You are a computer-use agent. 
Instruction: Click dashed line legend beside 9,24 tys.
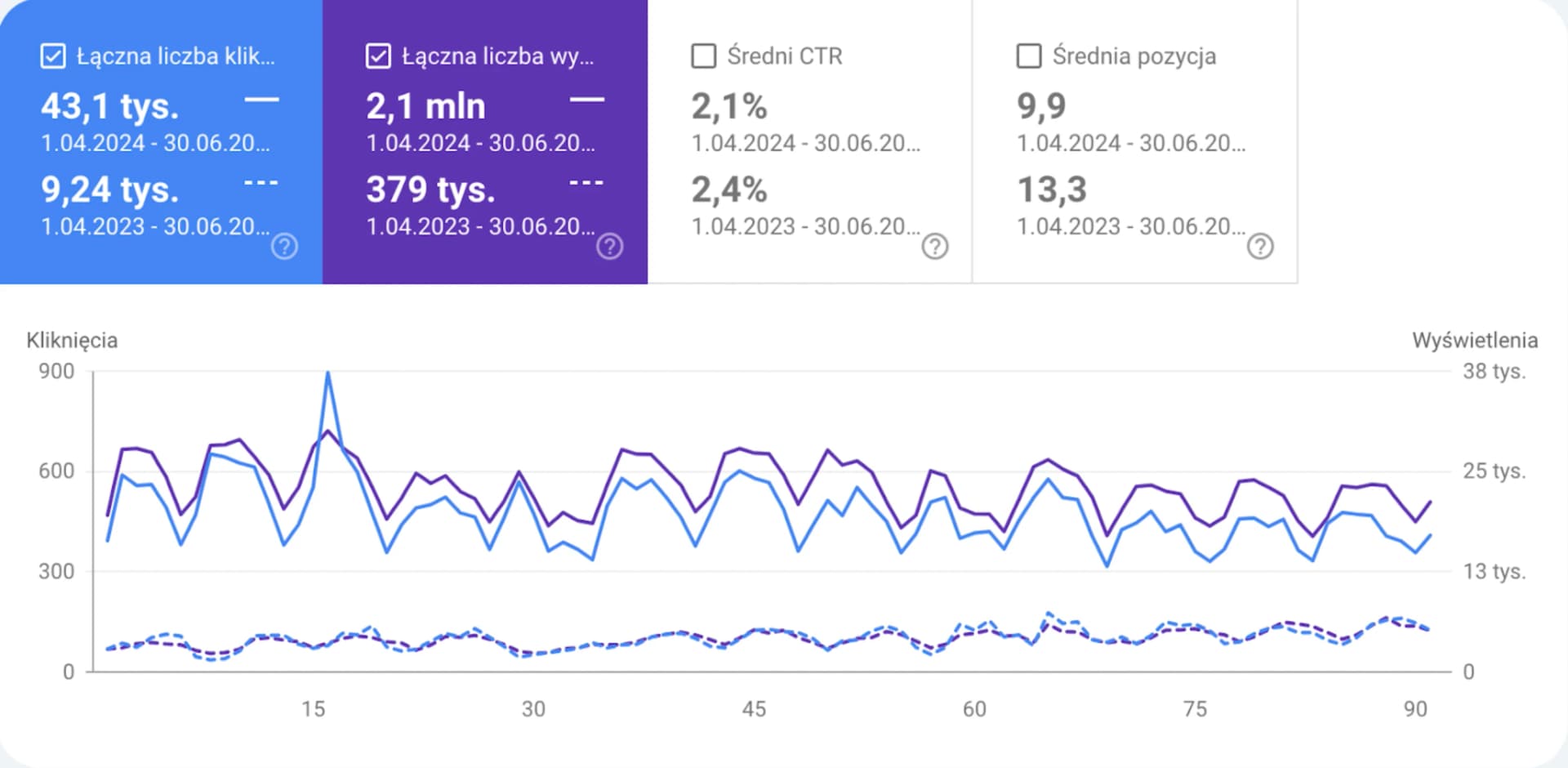(x=261, y=183)
